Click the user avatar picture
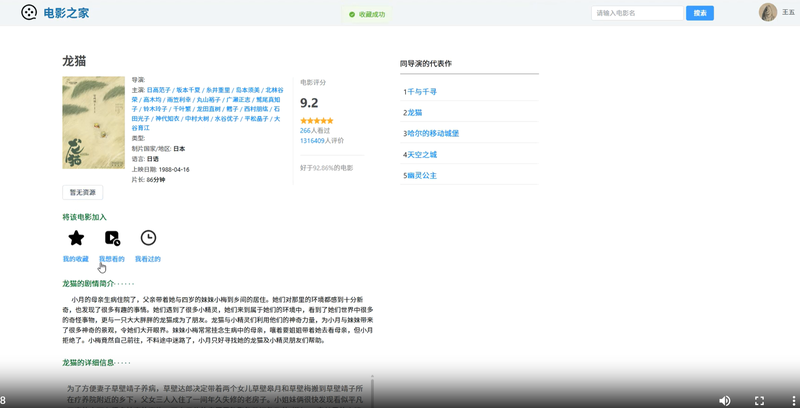 coord(767,12)
